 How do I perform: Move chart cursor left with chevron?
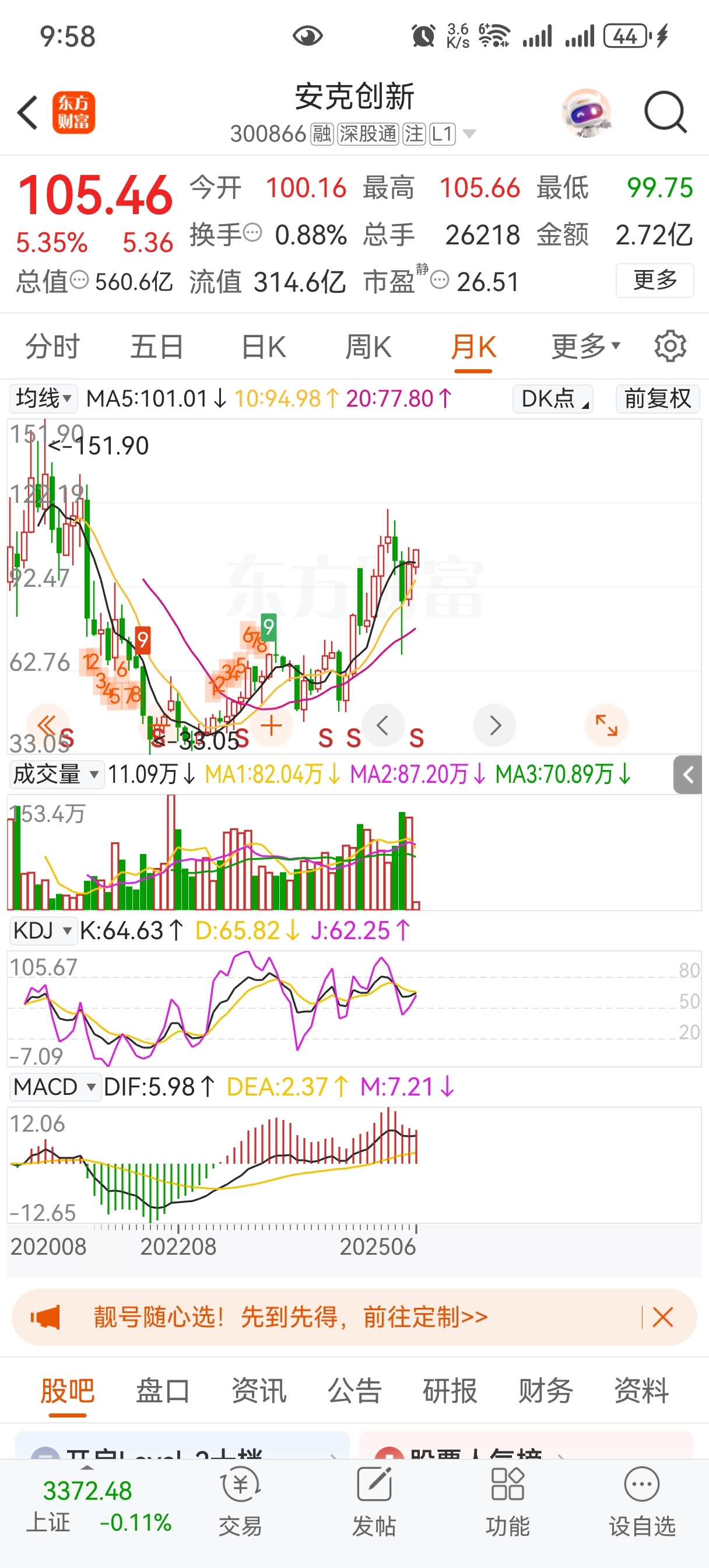[383, 725]
